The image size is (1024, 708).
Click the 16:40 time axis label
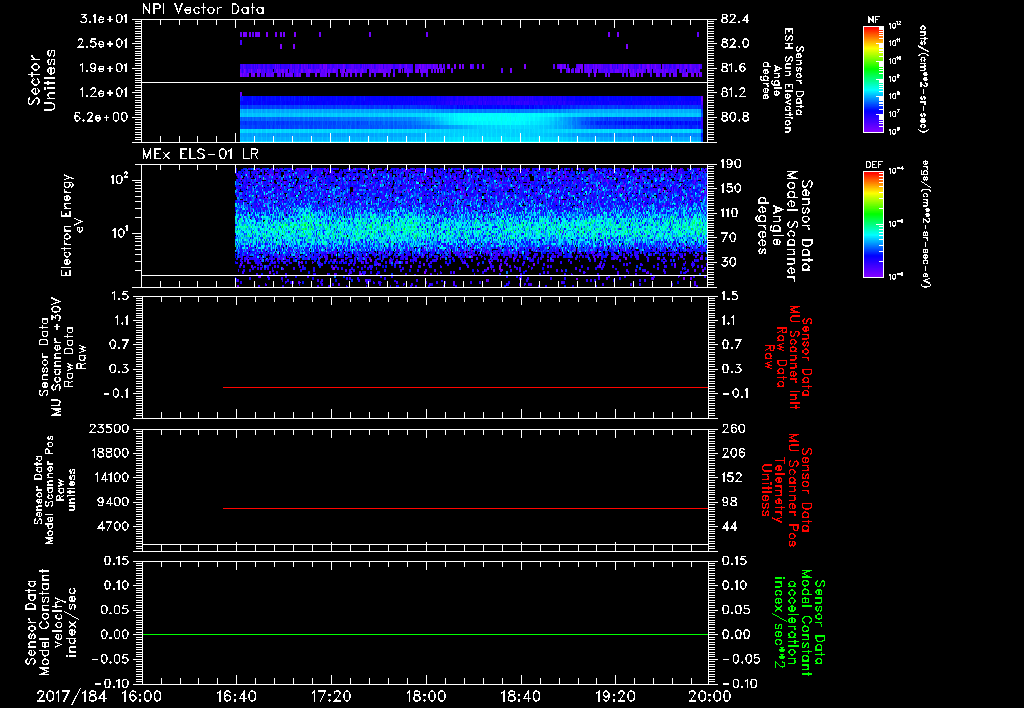pyautogui.click(x=236, y=696)
